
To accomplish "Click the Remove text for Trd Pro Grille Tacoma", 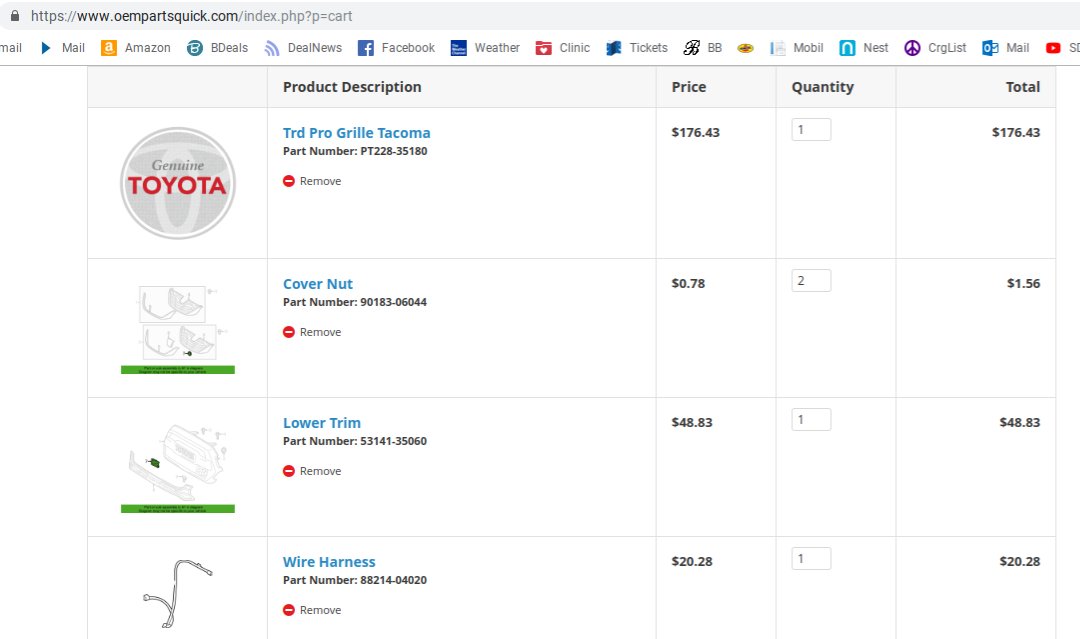I will click(x=320, y=181).
